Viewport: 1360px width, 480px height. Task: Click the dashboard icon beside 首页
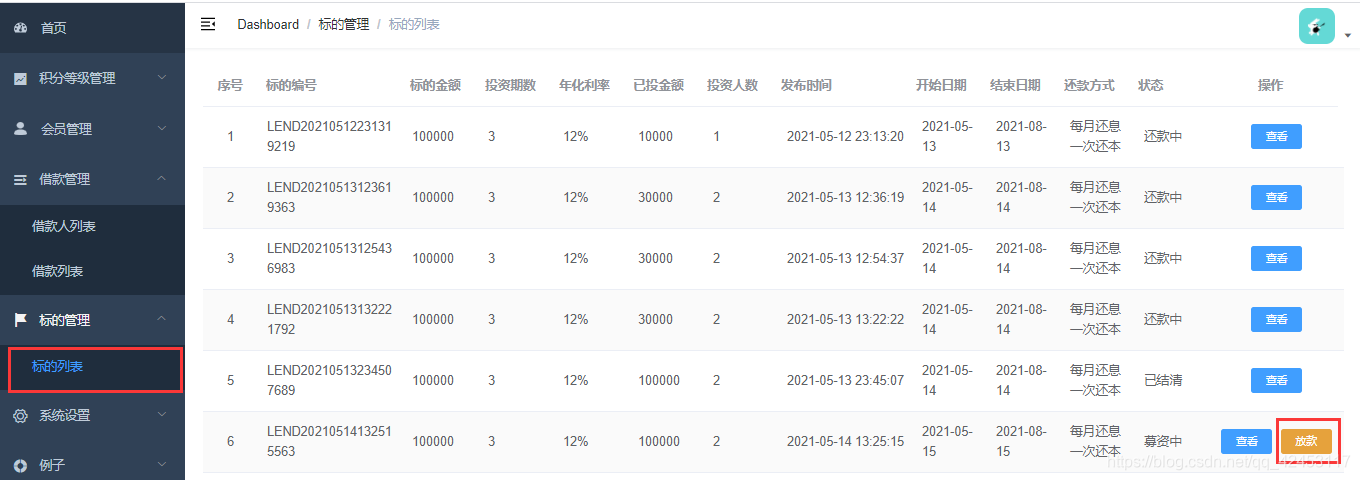20,28
